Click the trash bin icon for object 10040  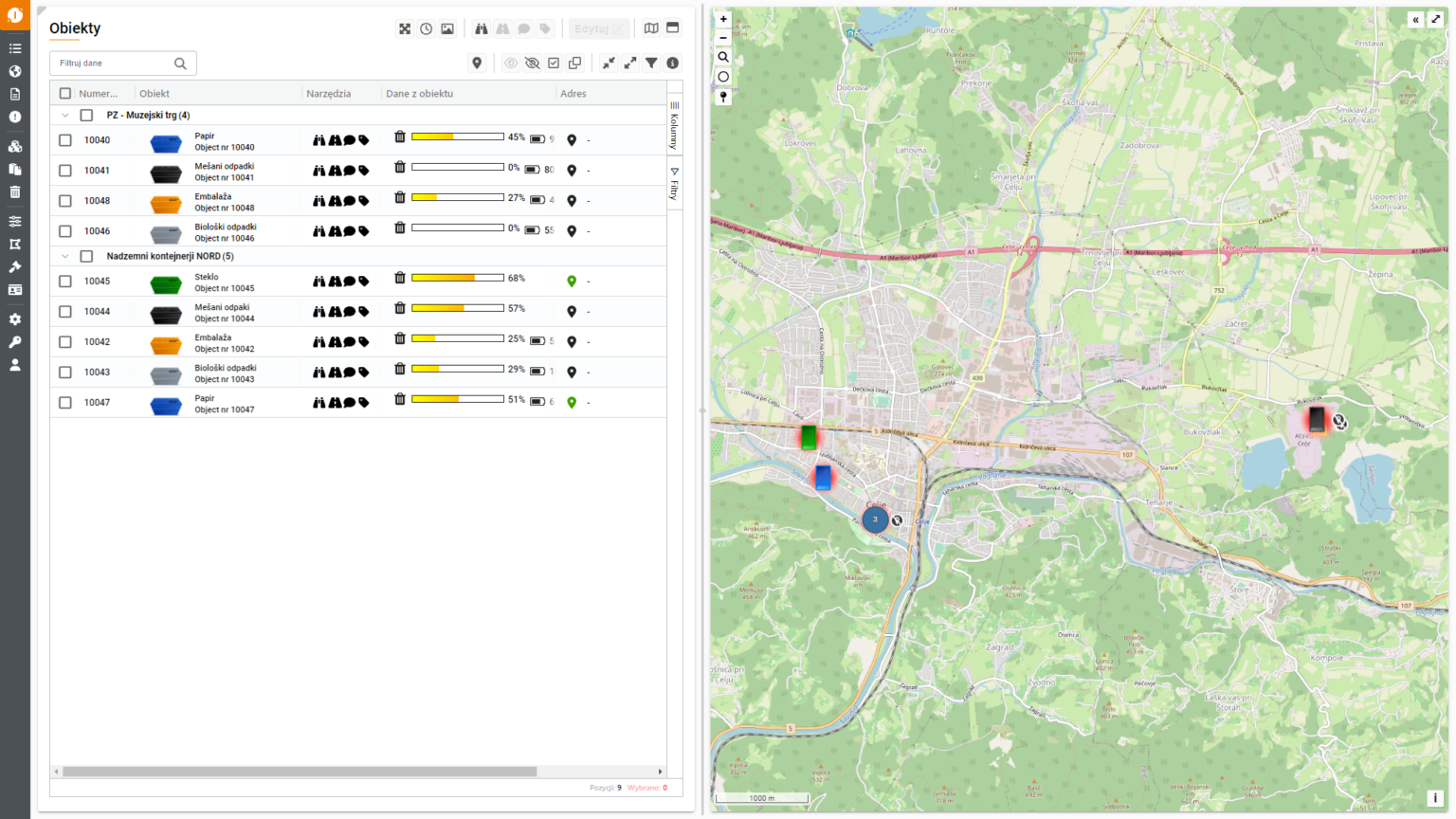point(400,137)
